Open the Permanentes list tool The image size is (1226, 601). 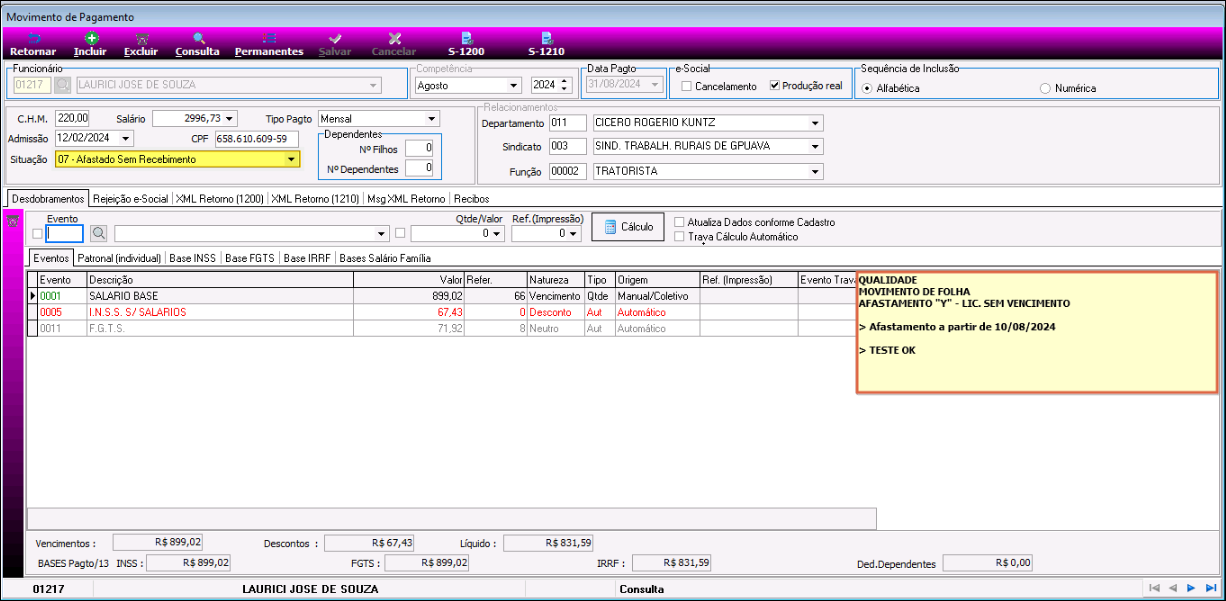269,38
